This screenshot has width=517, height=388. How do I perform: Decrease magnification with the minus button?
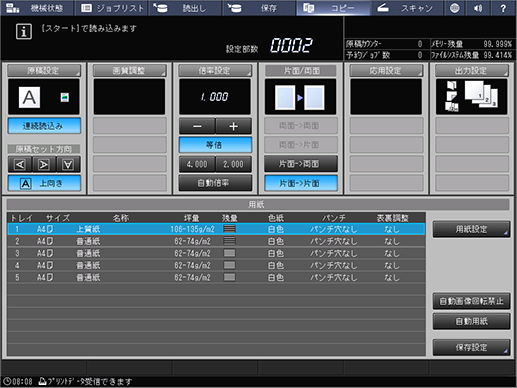pyautogui.click(x=197, y=126)
